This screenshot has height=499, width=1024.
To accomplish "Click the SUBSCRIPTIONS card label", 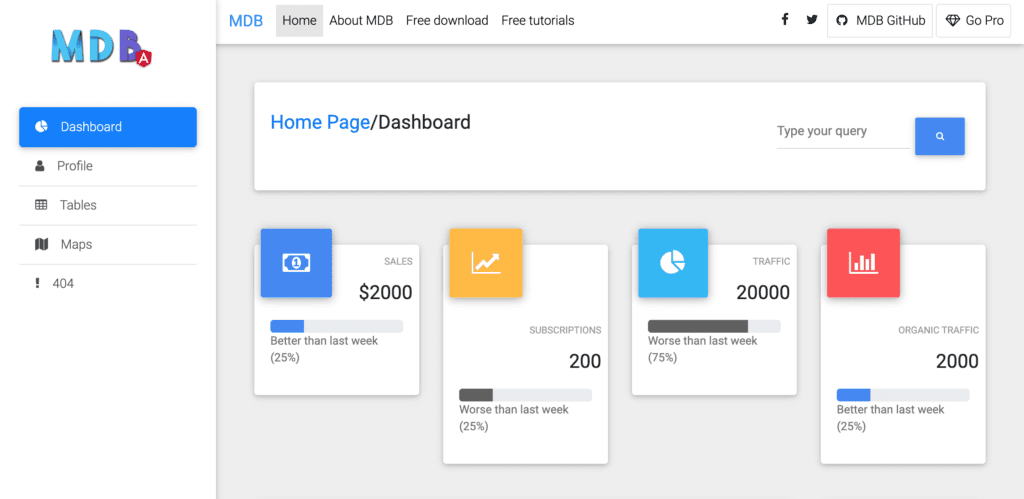I will pyautogui.click(x=566, y=330).
